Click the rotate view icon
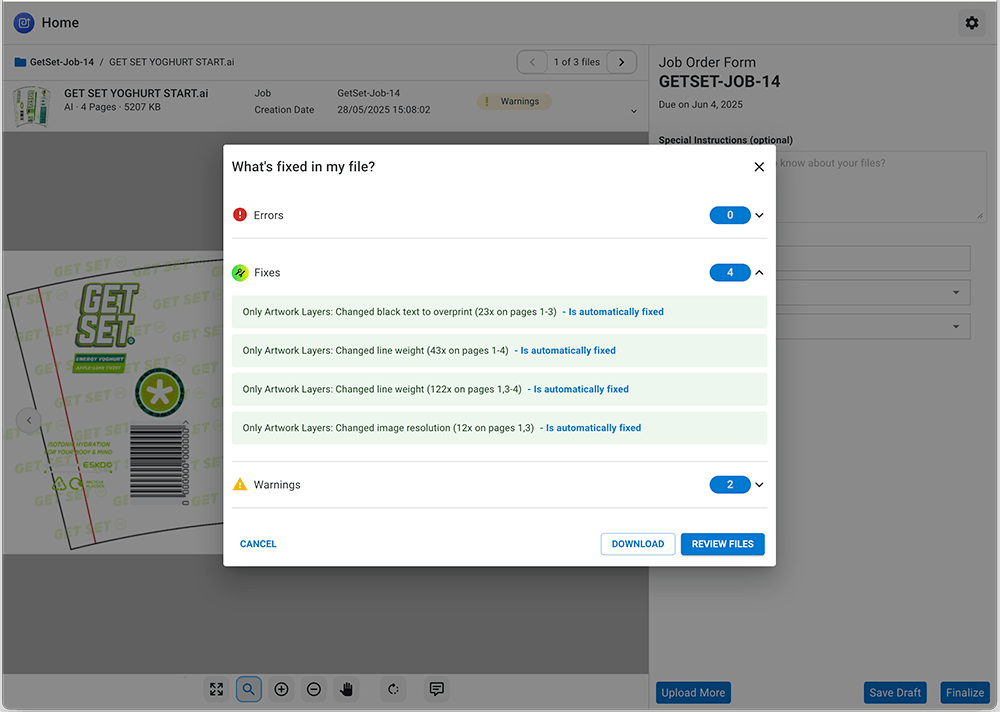 [393, 689]
